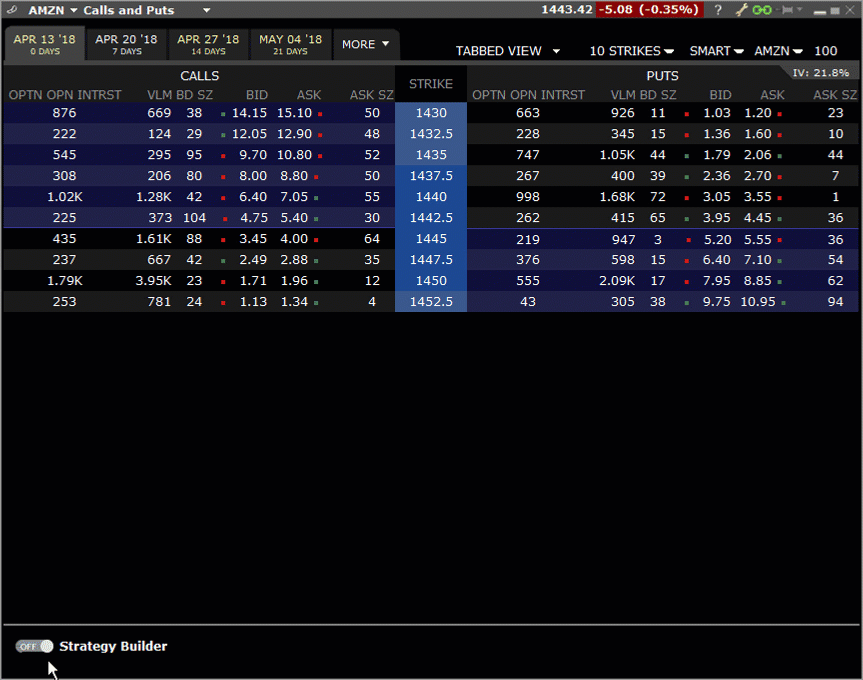Click put ask 10.95 for 1452.5 strike

tap(758, 301)
